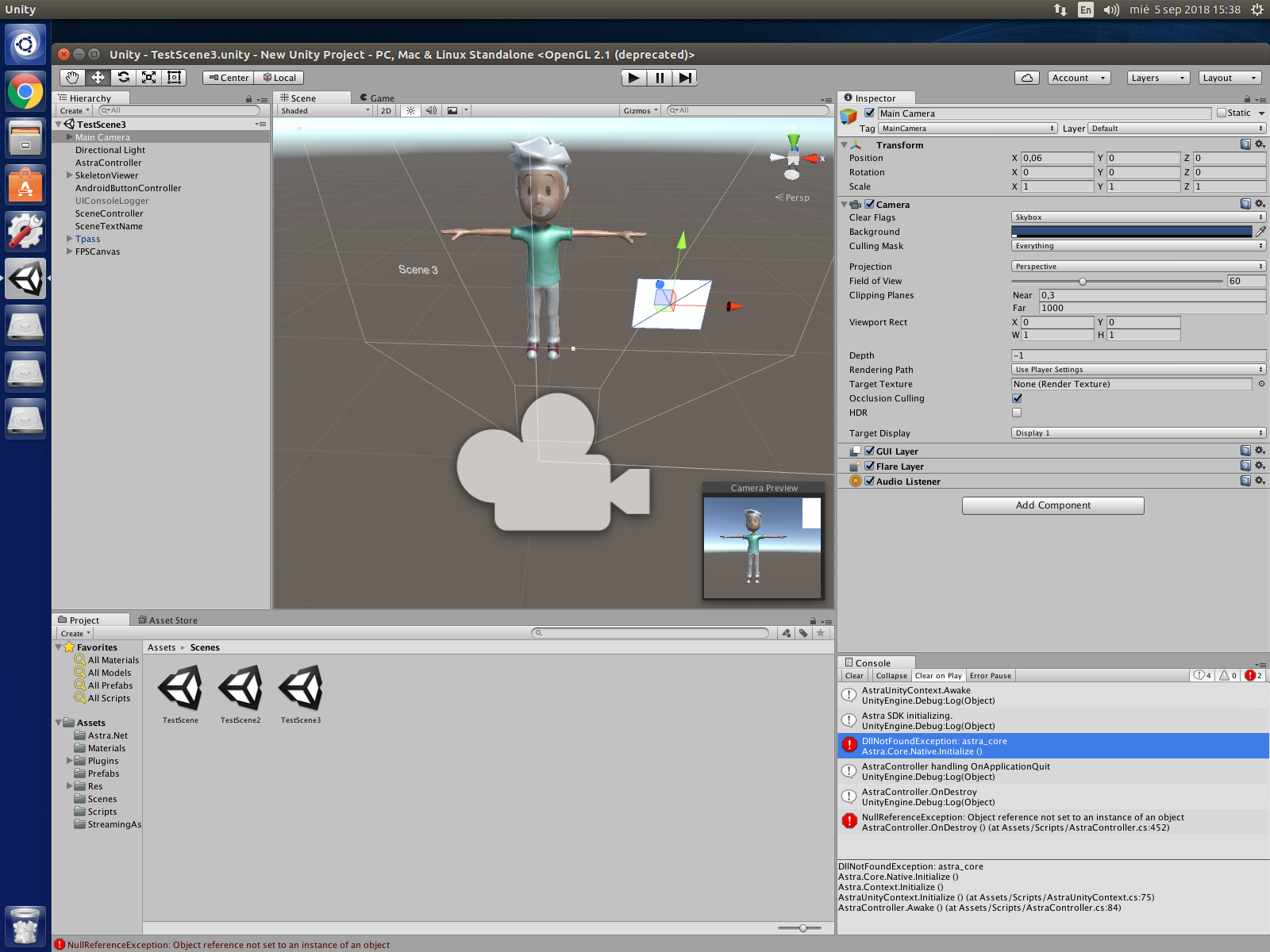The image size is (1270, 952).
Task: Open Culling Mask dropdown
Action: [x=1138, y=246]
